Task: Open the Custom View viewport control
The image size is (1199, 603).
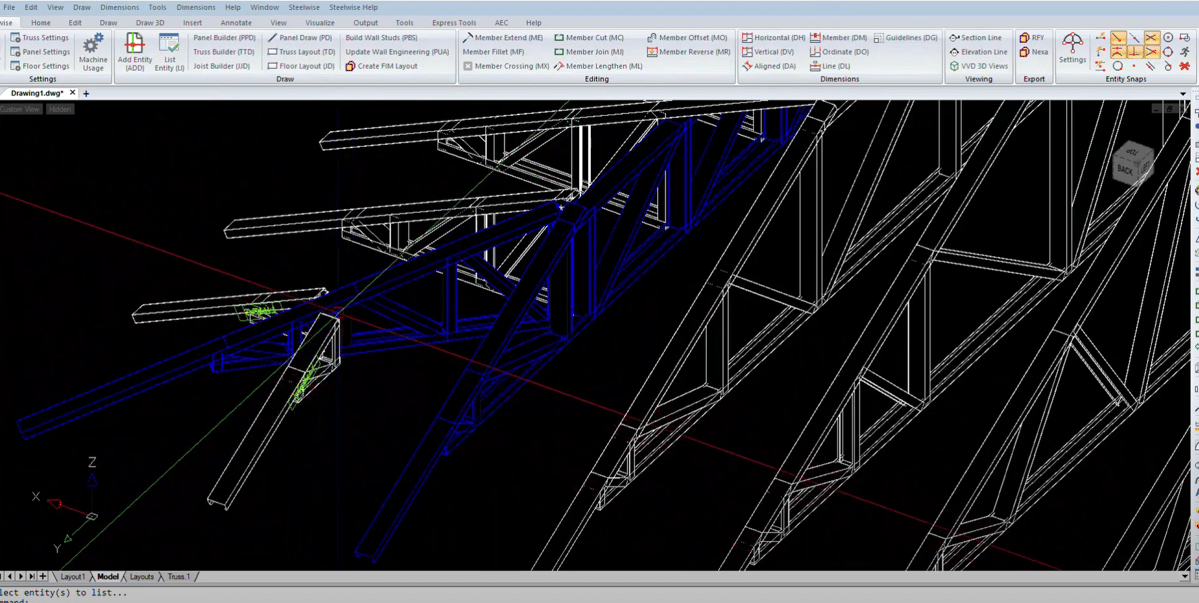Action: tap(20, 109)
